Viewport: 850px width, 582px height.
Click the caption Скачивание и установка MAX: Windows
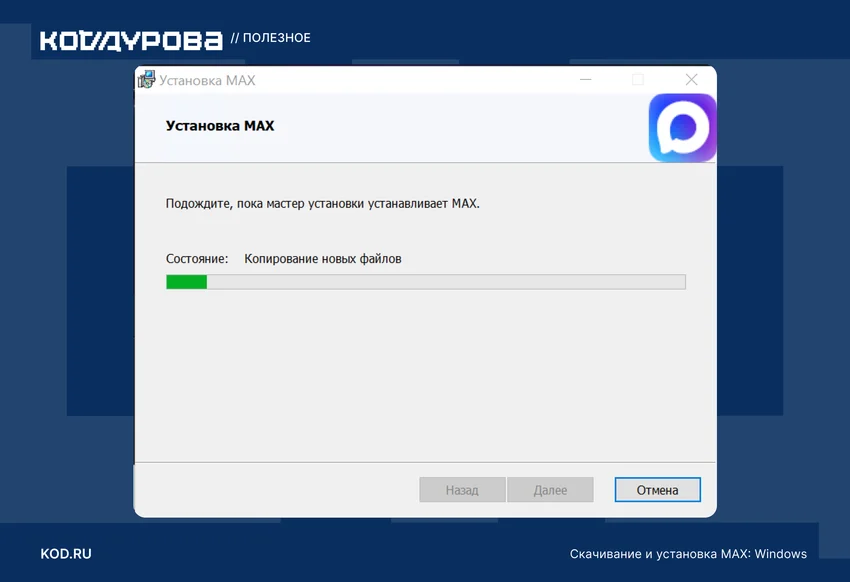click(x=688, y=554)
